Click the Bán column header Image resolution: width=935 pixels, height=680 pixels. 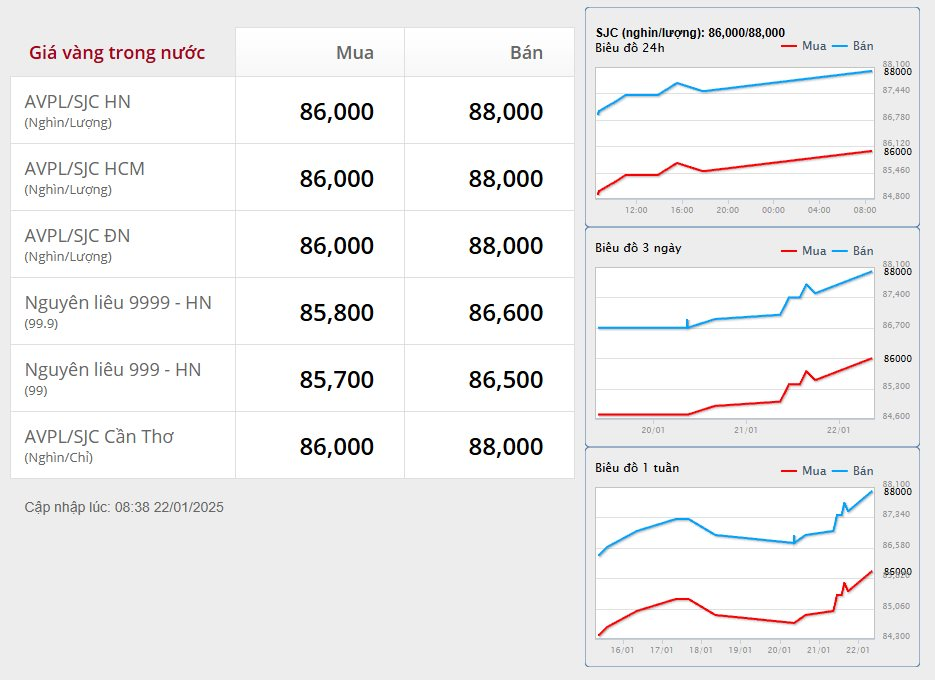[526, 52]
